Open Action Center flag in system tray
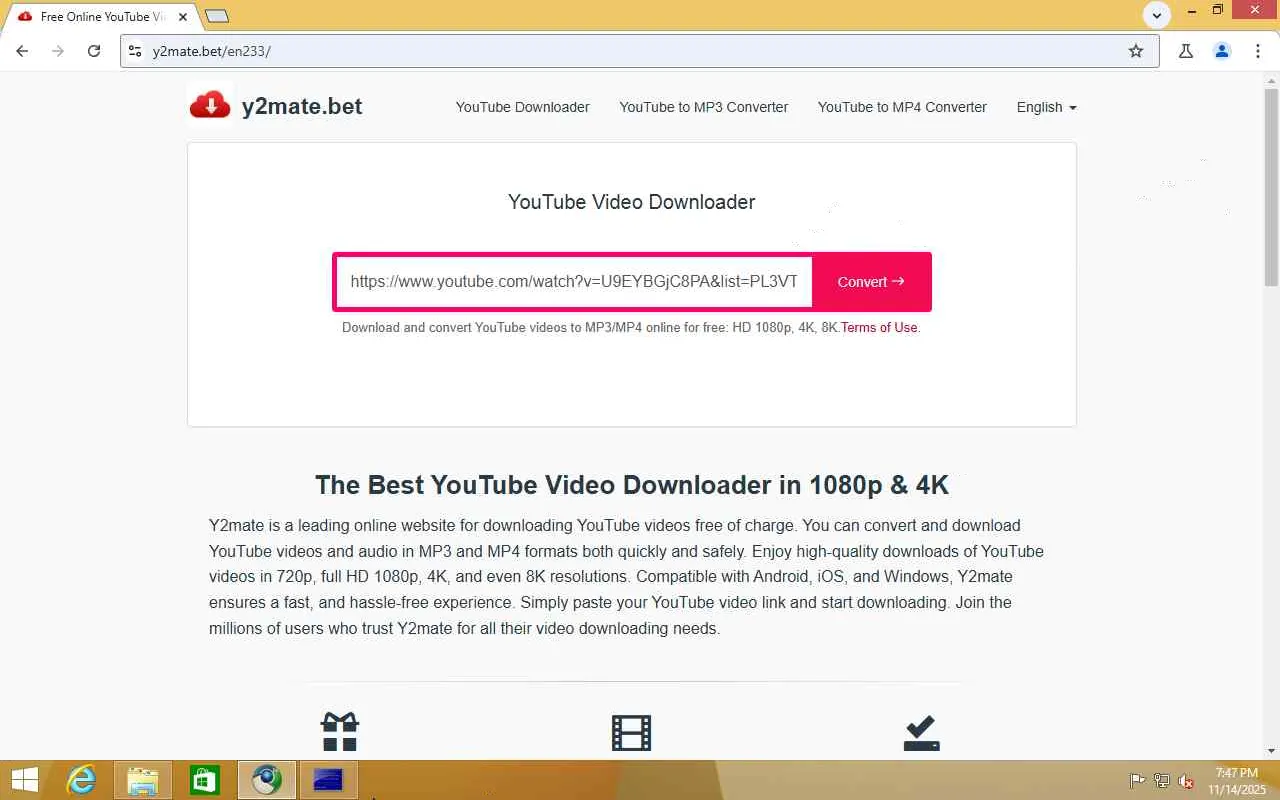 1137,781
